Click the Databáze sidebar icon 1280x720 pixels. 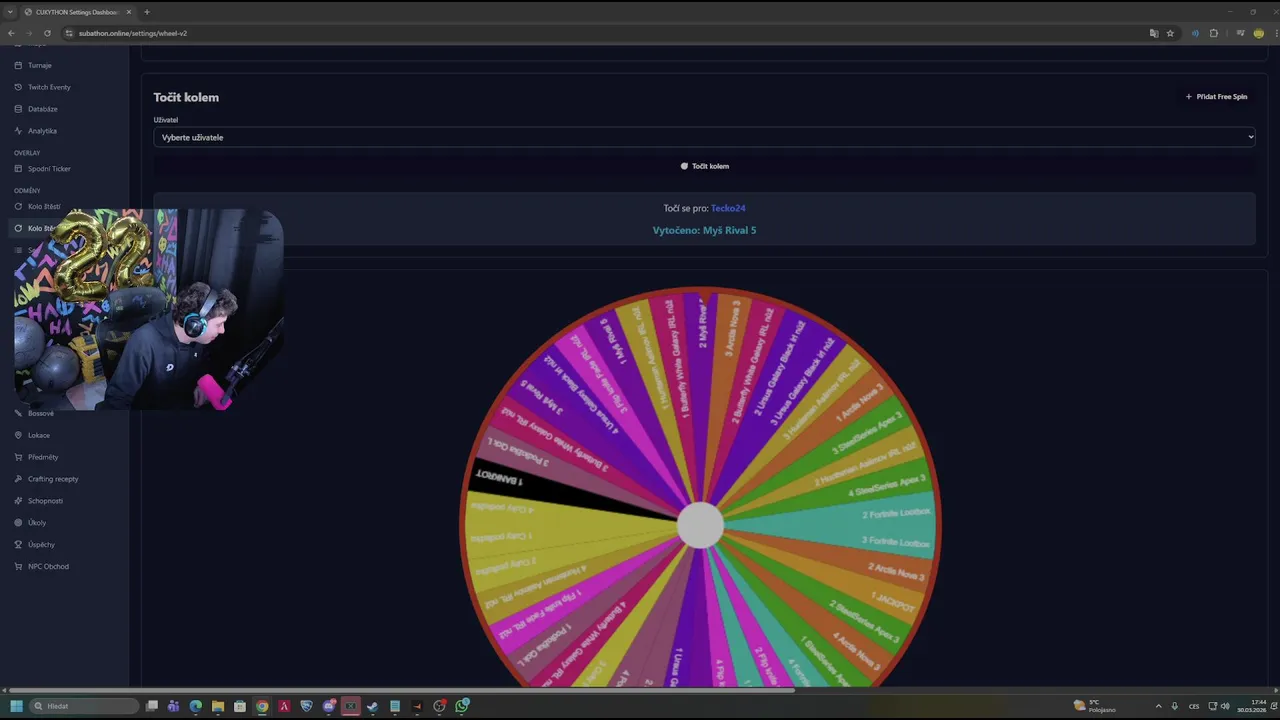(18, 109)
